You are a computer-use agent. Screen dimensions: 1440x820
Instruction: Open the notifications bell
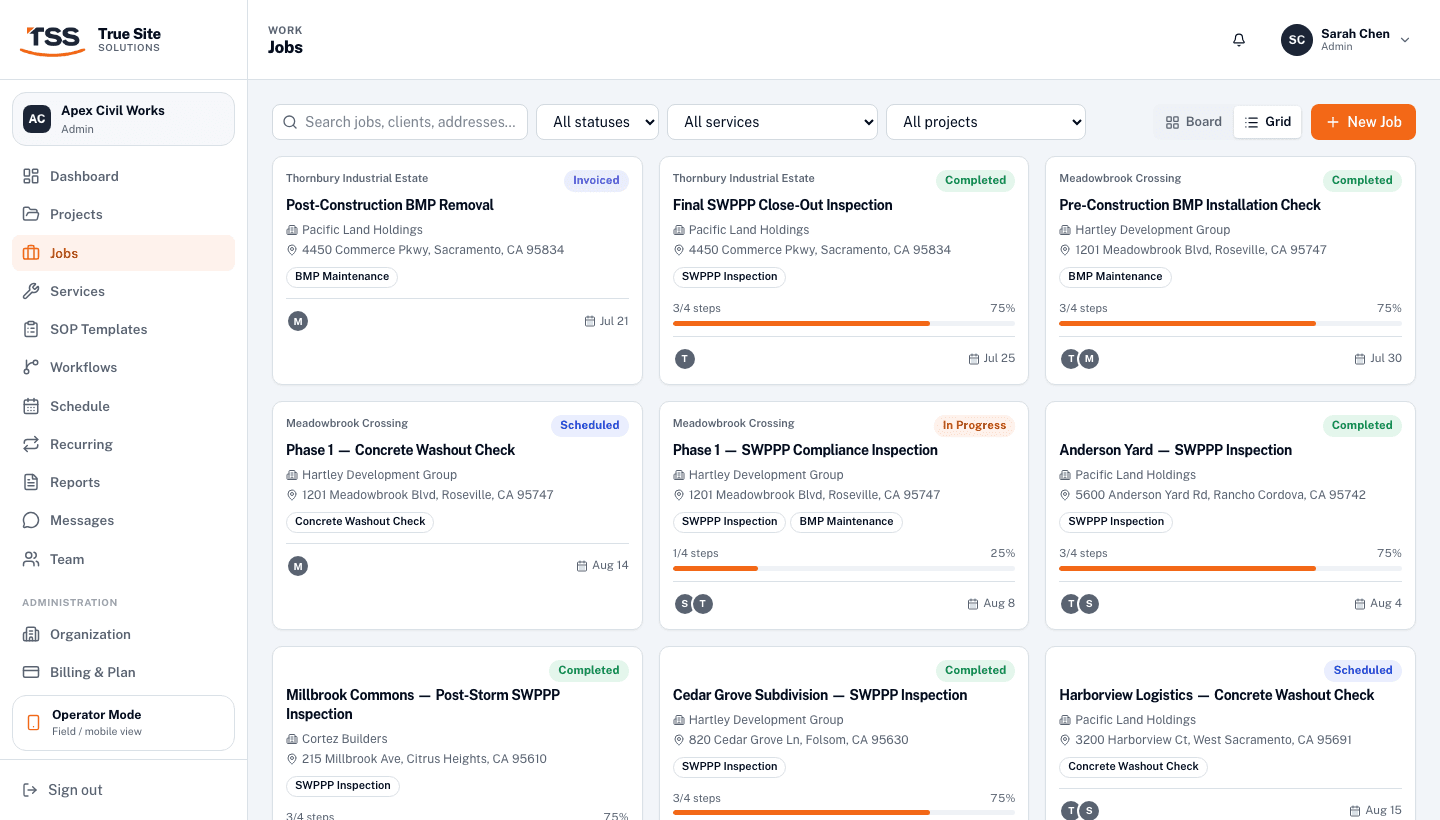point(1239,40)
